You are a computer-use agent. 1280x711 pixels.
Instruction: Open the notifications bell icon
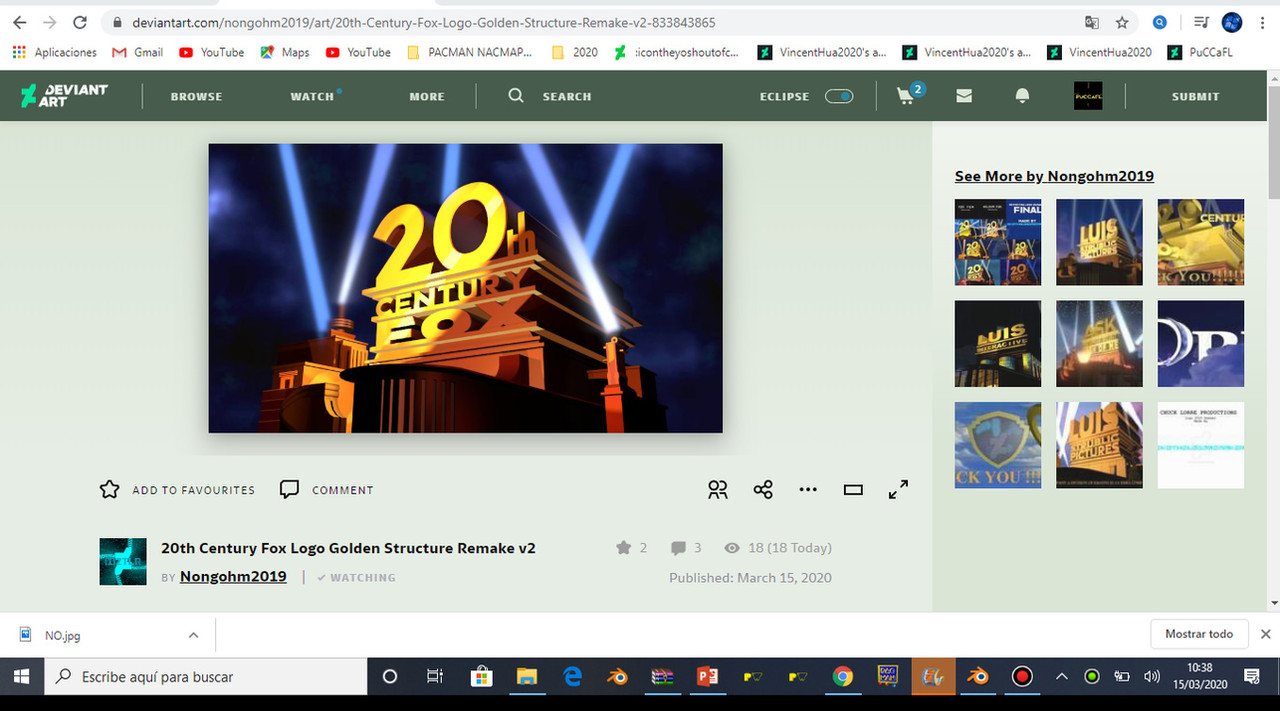click(x=1022, y=96)
